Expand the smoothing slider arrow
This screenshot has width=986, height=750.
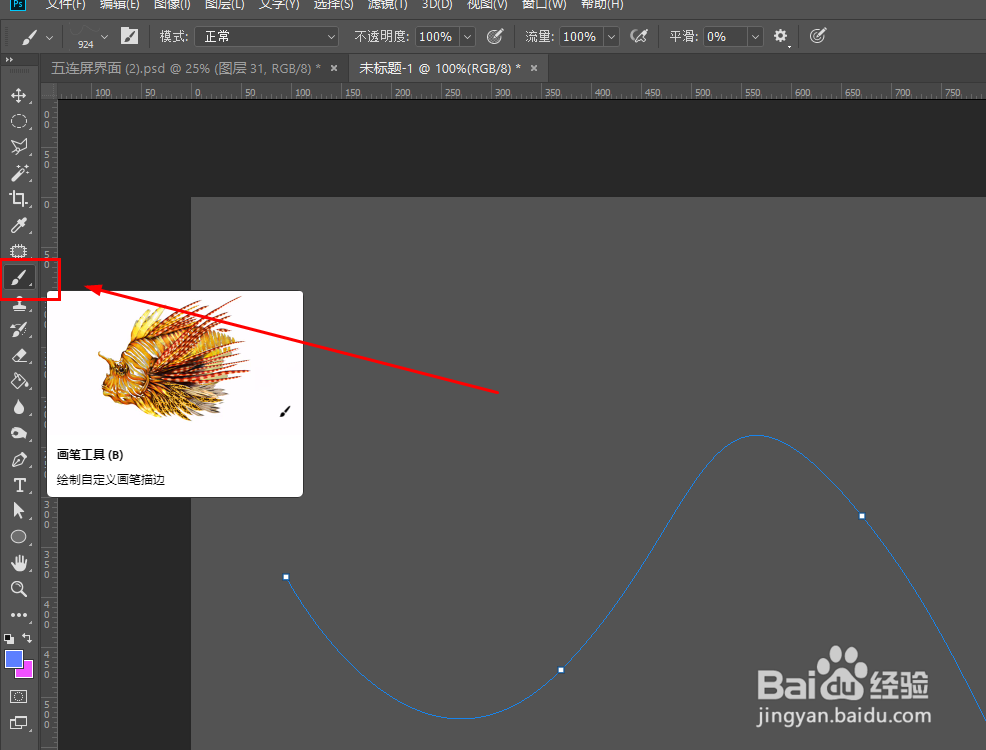coord(755,36)
